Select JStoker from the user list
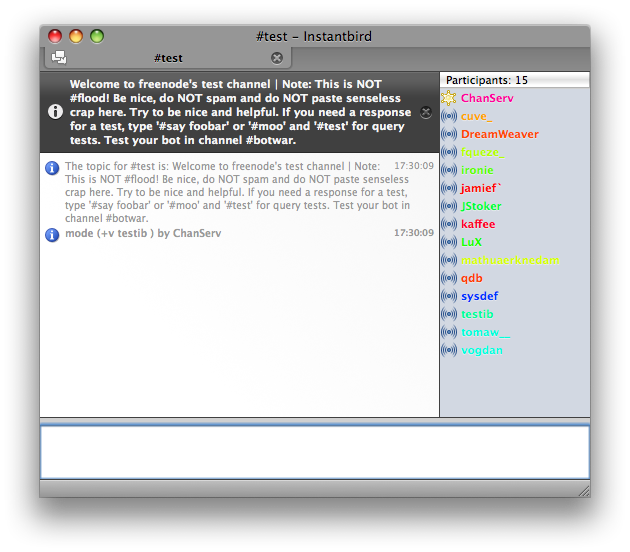630x552 pixels. [x=481, y=206]
